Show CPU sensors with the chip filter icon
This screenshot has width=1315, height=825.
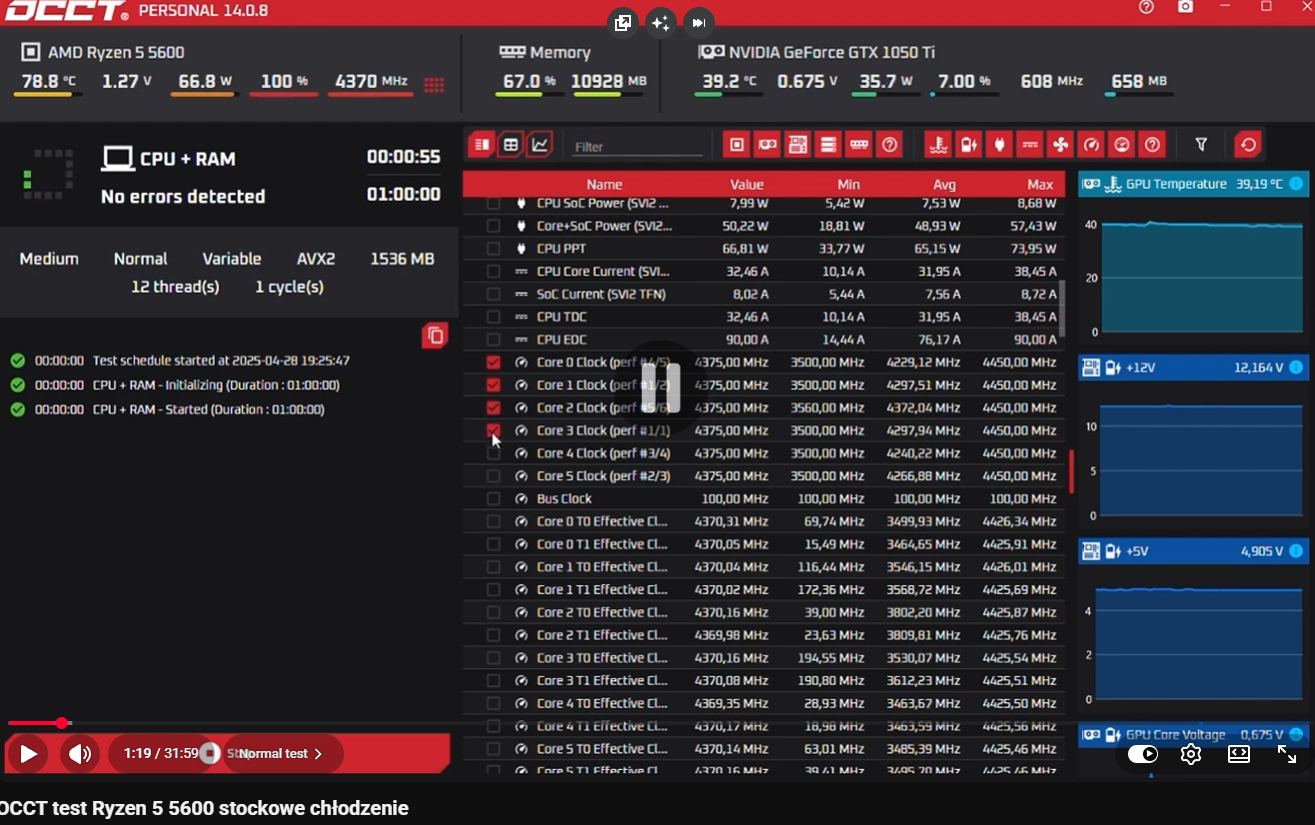[737, 145]
